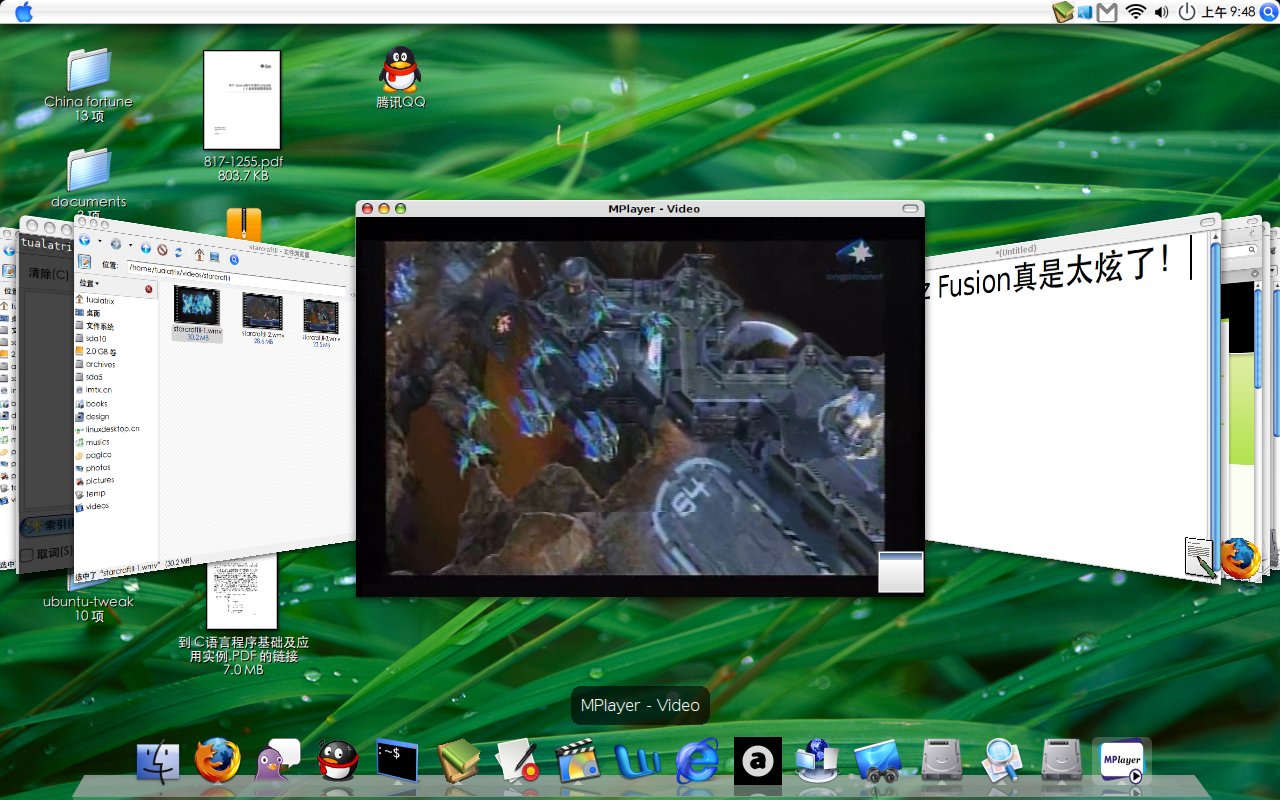Click the 上午 9:48 clock
The height and width of the screenshot is (800, 1280).
click(x=1228, y=12)
